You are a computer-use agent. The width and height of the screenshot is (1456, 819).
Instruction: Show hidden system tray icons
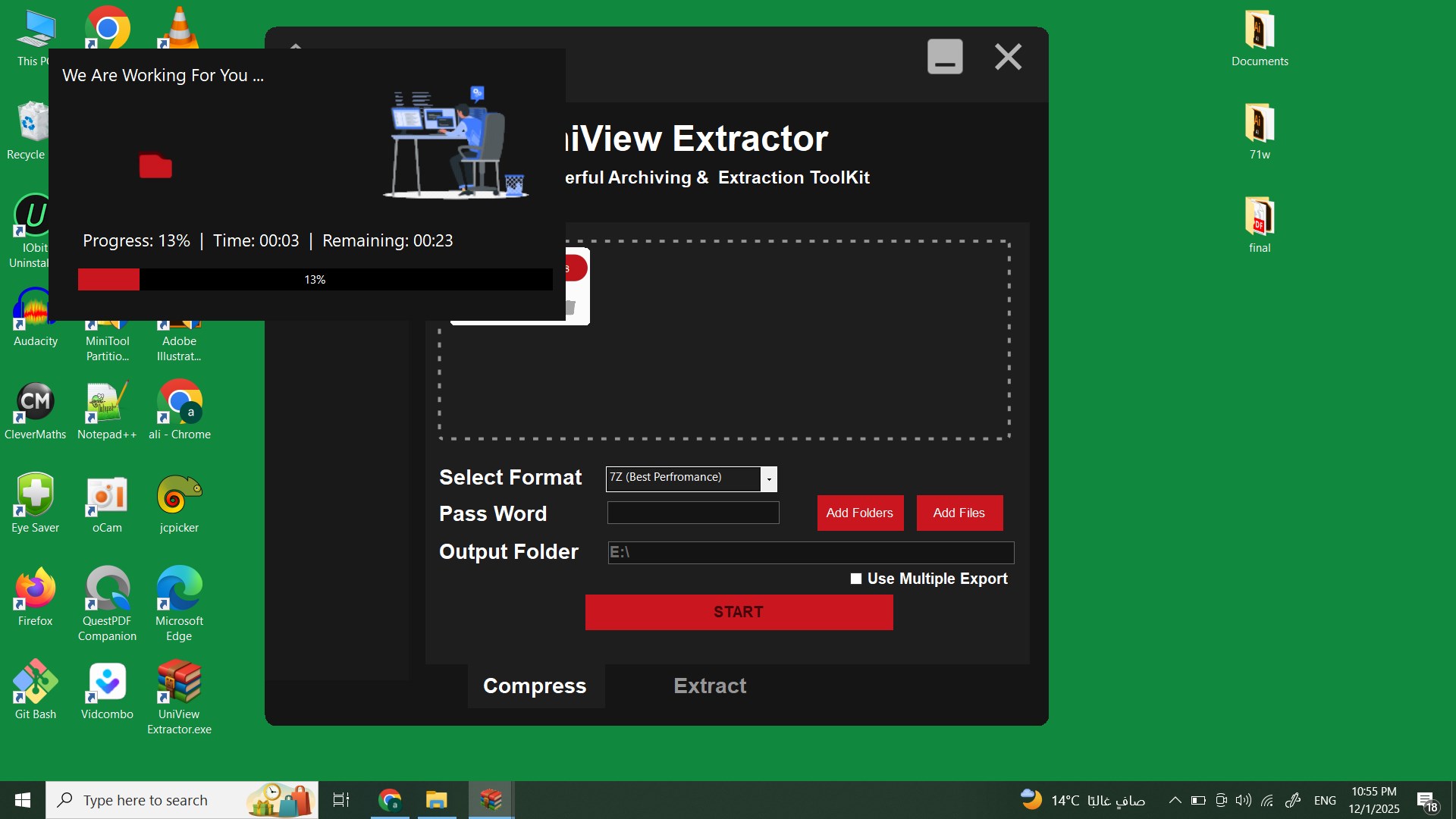click(1175, 800)
